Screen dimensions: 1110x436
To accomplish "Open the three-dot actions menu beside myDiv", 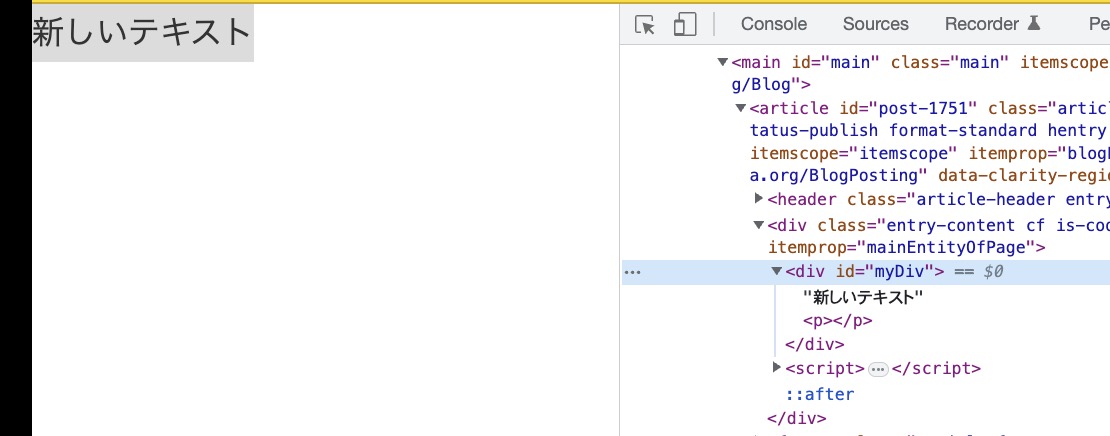I will click(x=631, y=271).
